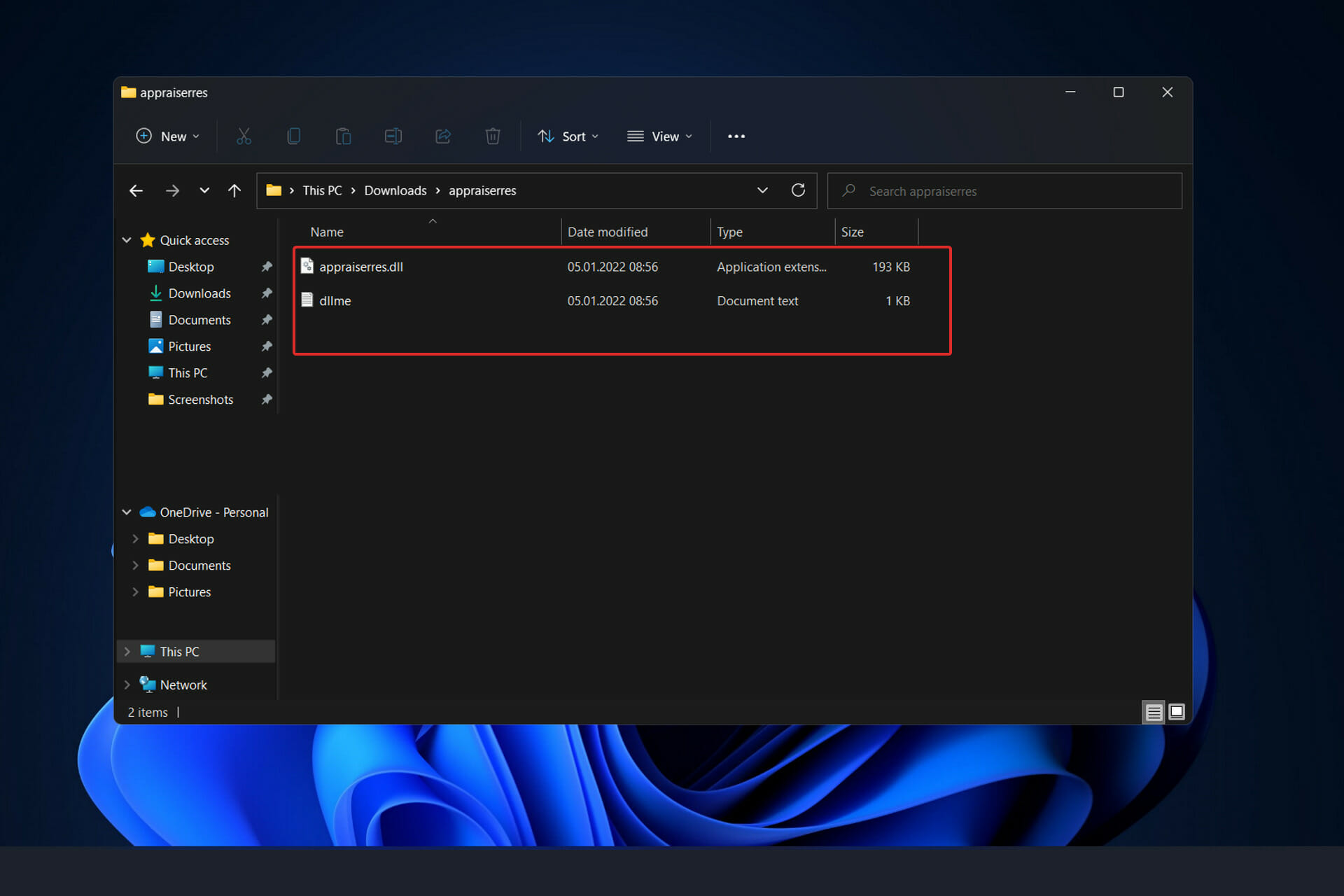Click Downloads in the breadcrumb path
The image size is (1344, 896).
coord(395,190)
